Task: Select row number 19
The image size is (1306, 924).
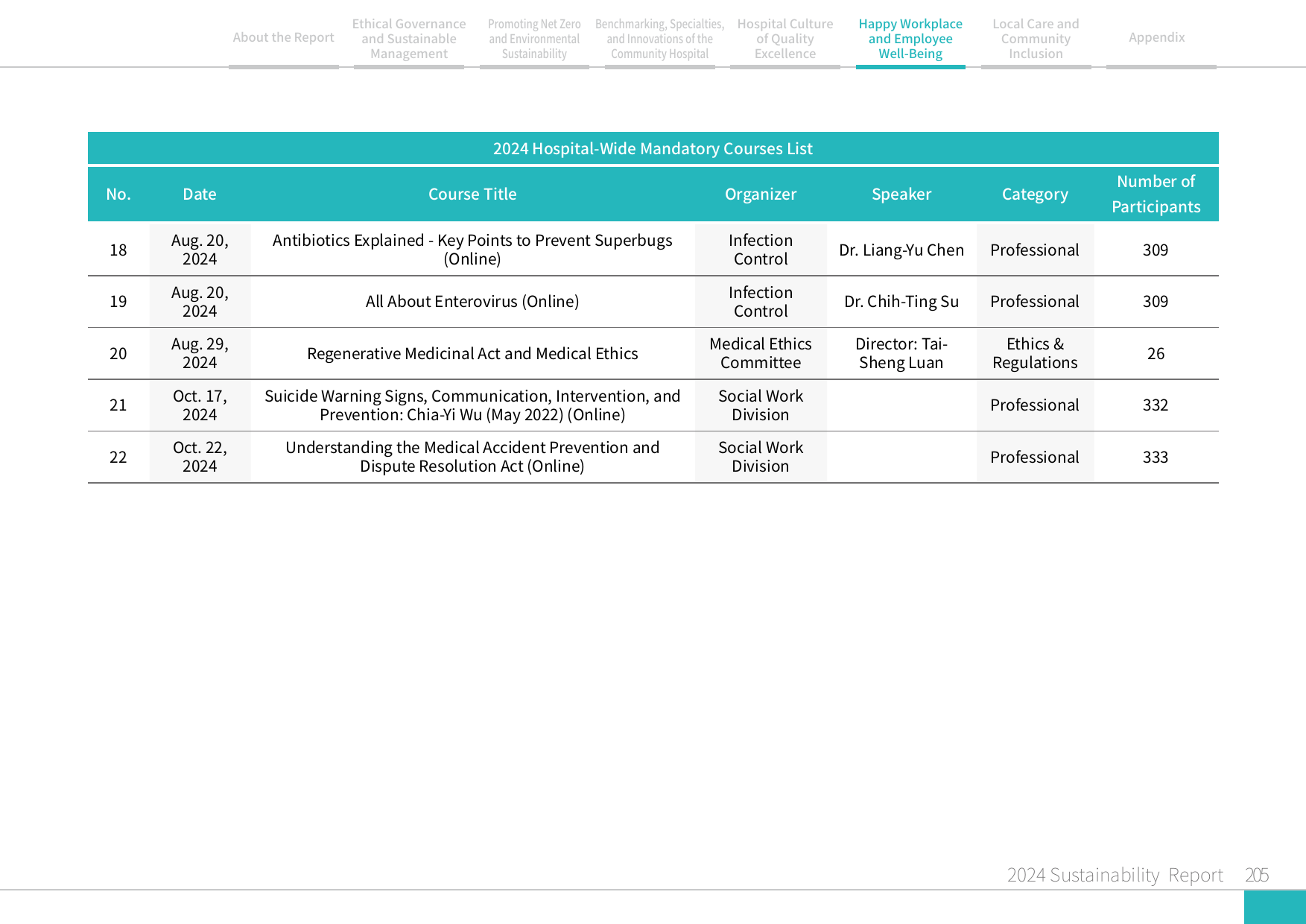Action: coord(118,302)
